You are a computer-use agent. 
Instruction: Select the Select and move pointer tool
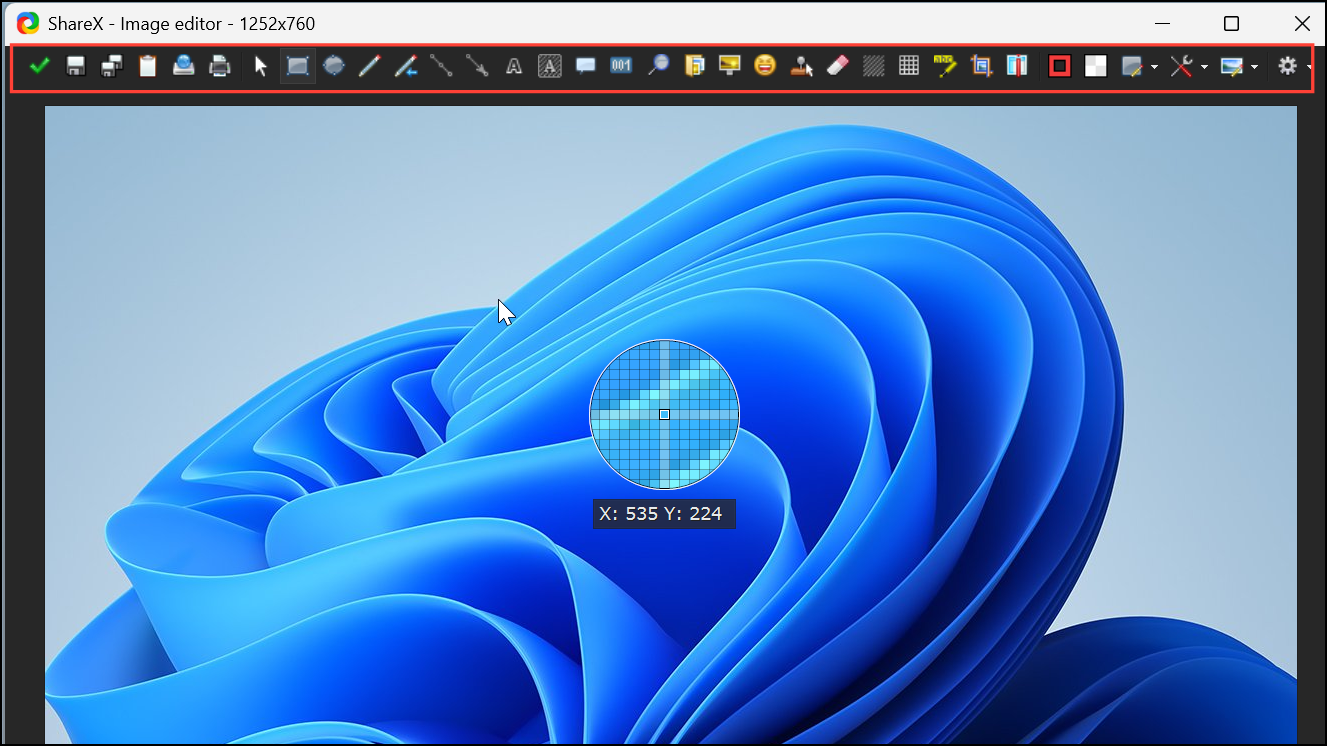261,66
